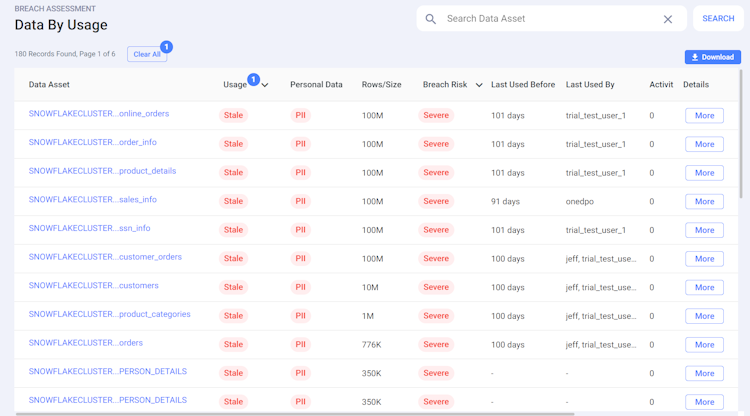Click the Download button
Screen dimensions: 750x416
pos(712,57)
